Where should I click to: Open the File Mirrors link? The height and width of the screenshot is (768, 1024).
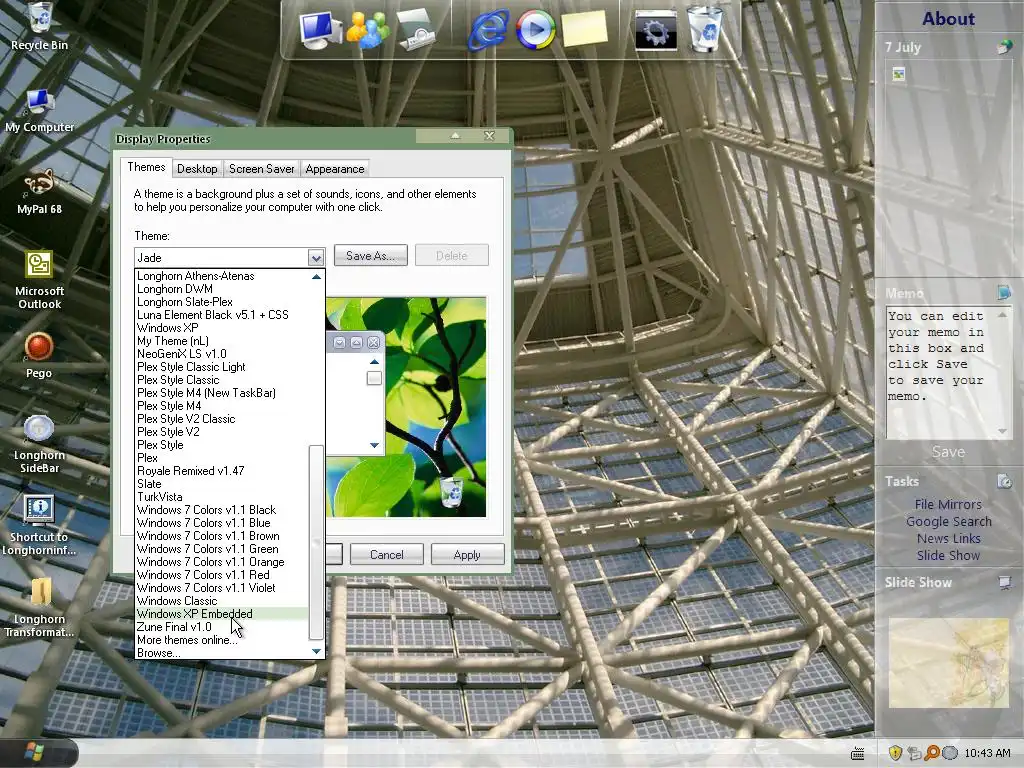[948, 504]
